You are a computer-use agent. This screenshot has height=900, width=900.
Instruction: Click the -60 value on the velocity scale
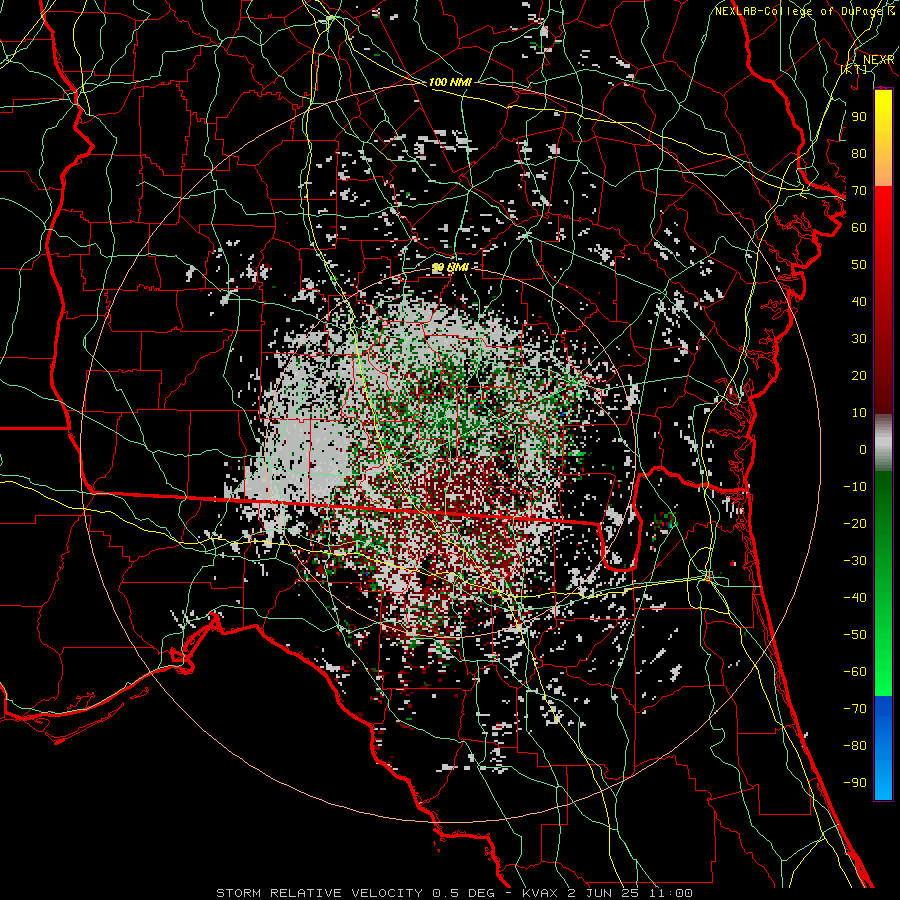click(855, 672)
